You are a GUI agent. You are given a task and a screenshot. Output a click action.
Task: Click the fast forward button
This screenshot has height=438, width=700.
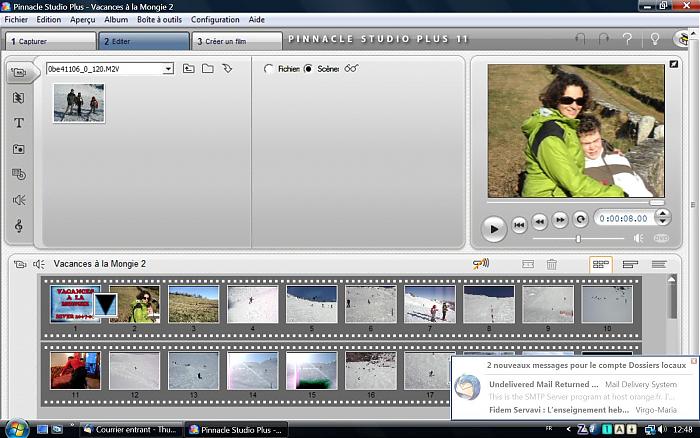click(x=560, y=219)
